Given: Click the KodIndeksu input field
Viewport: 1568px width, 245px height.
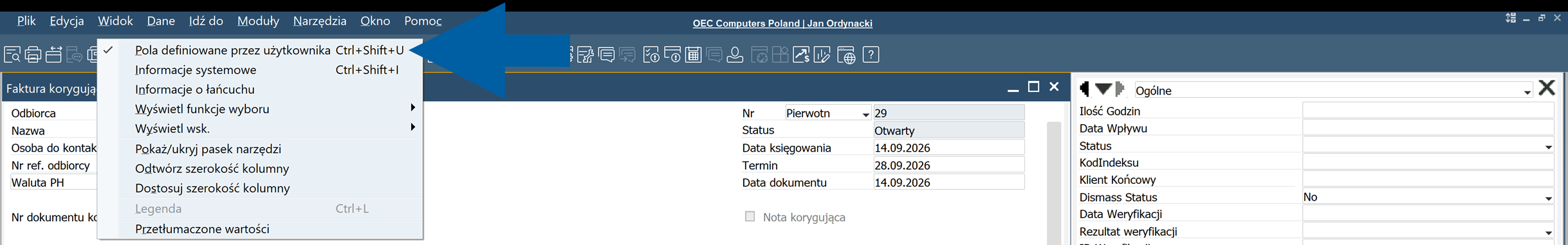Looking at the screenshot, I should 1428,162.
